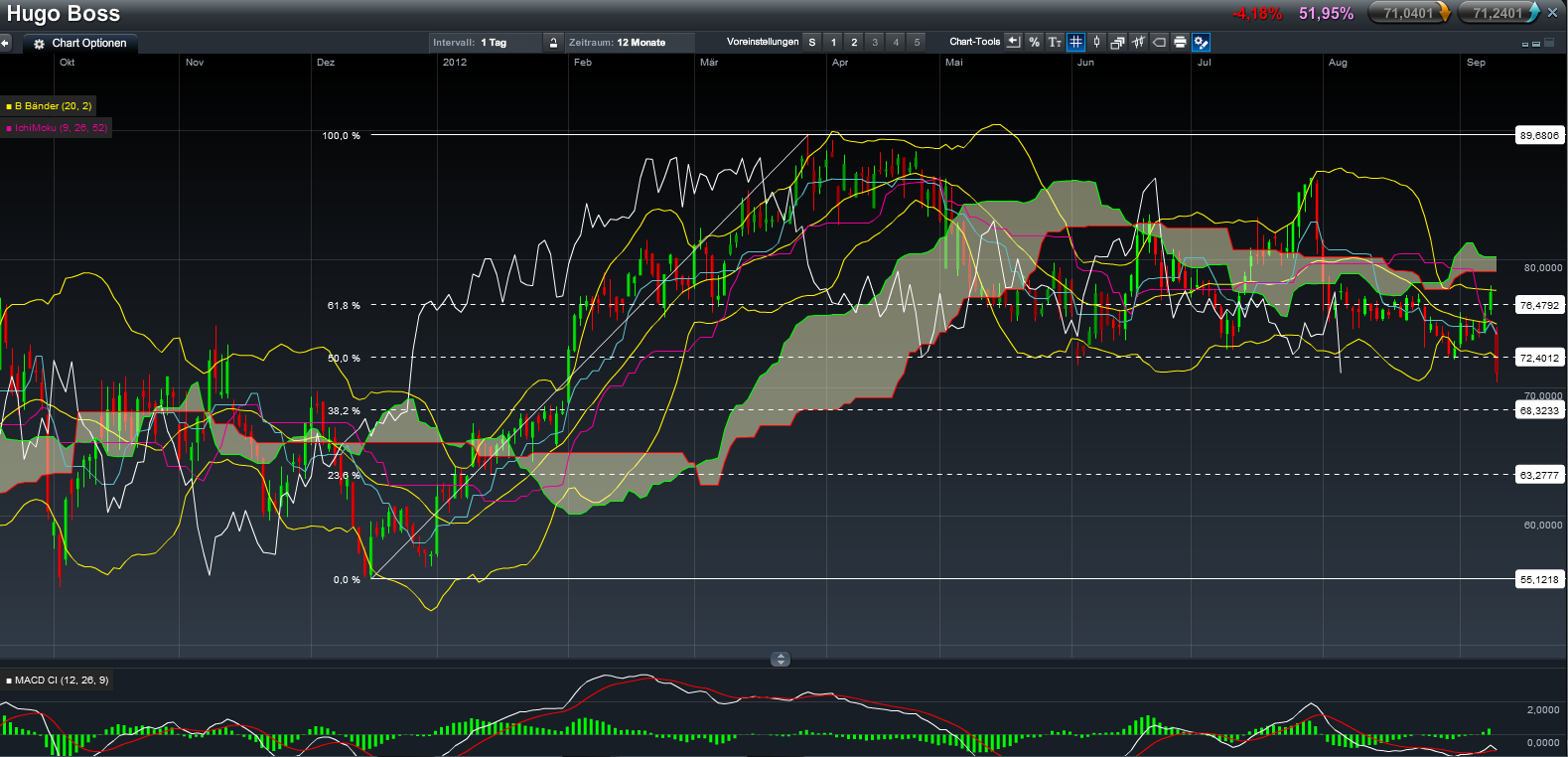Click the price label tag icon
This screenshot has height=757, width=1568.
[x=1159, y=42]
